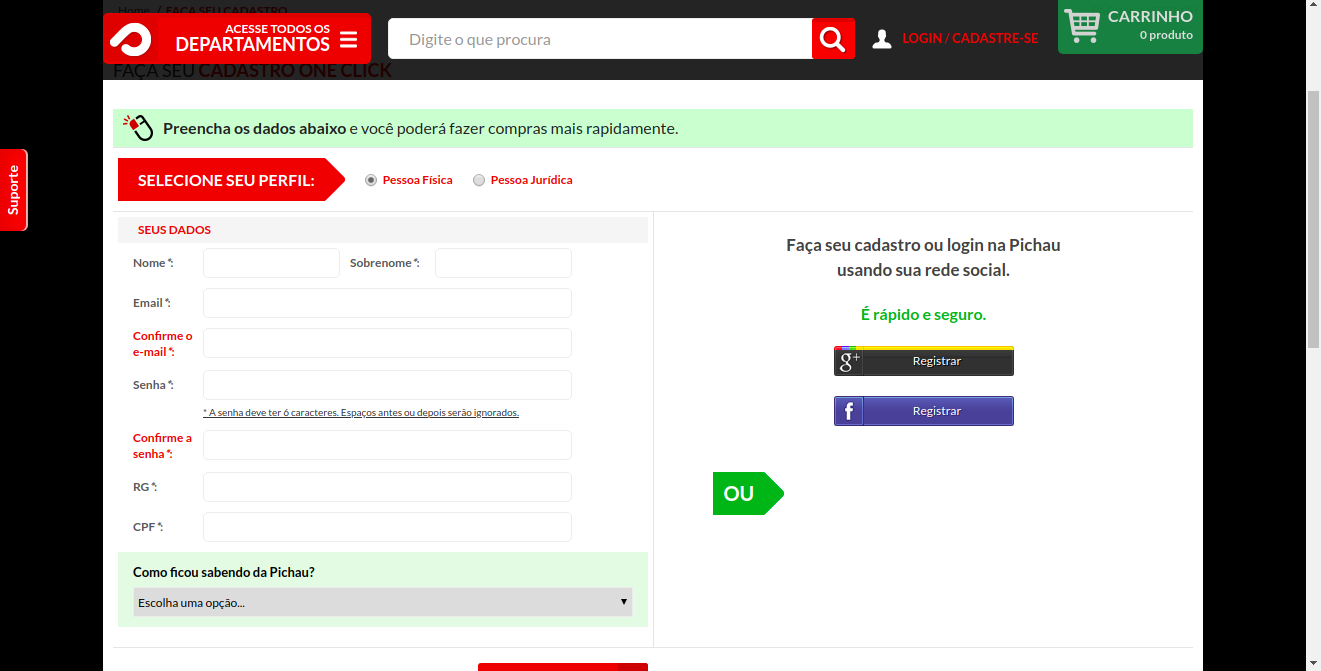Focus the RG input field
The image size is (1321, 671).
[387, 487]
